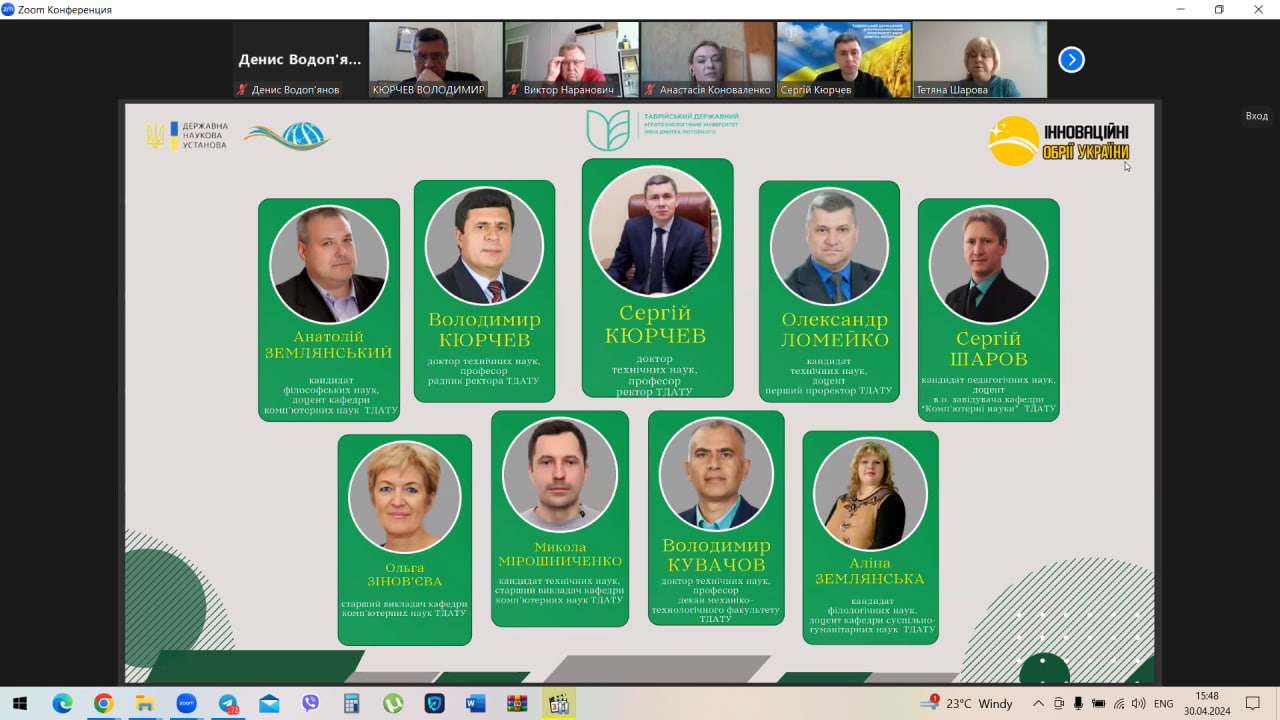Select Виктор Наранович video thumbnail
Screen dimensions: 1280x720
pos(571,60)
